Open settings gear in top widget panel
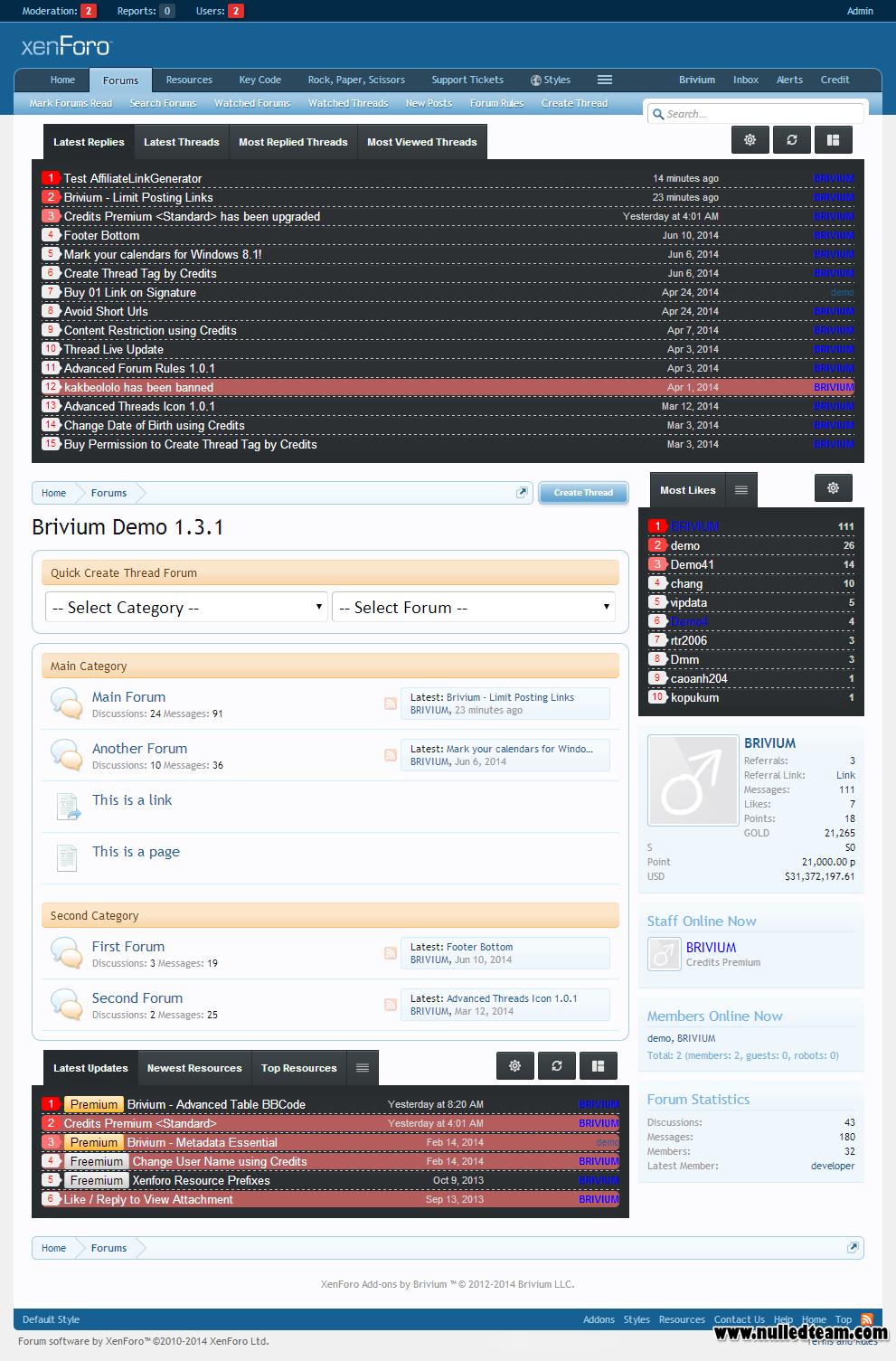 (x=750, y=140)
